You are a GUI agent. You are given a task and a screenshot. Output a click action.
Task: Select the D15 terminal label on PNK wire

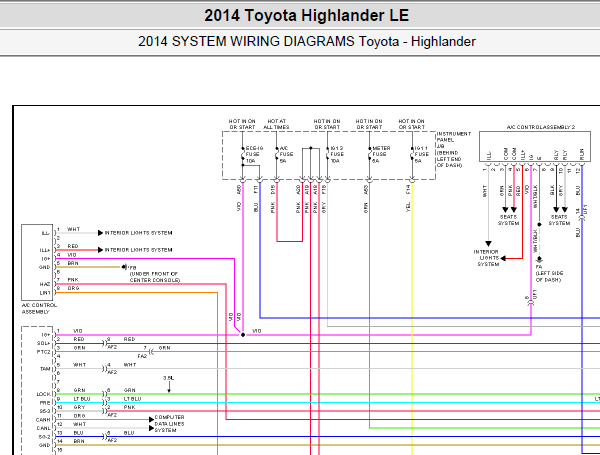273,189
